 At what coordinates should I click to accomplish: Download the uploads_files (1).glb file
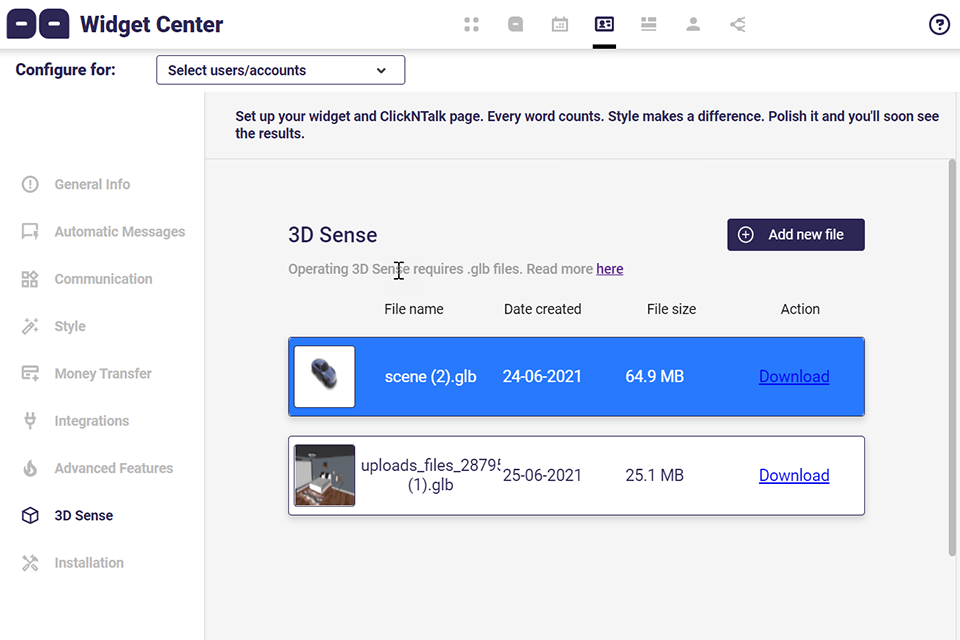click(794, 475)
